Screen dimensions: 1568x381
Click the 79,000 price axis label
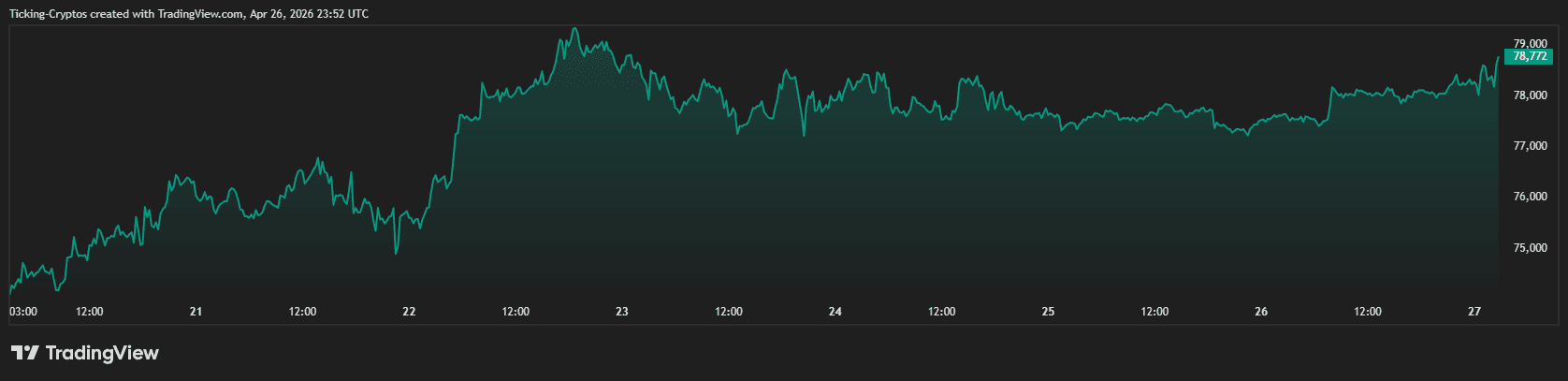pyautogui.click(x=1530, y=43)
